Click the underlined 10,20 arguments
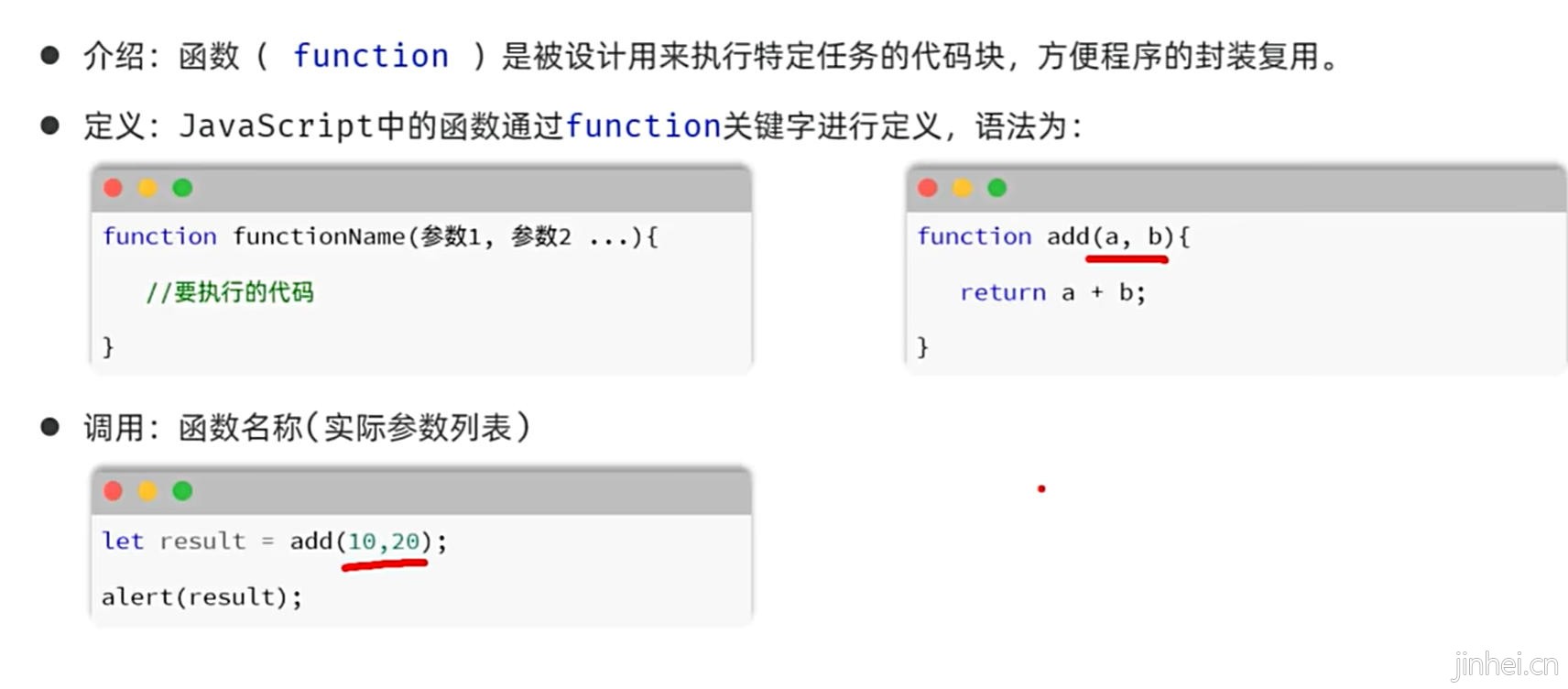The width and height of the screenshot is (1568, 689). (x=384, y=541)
